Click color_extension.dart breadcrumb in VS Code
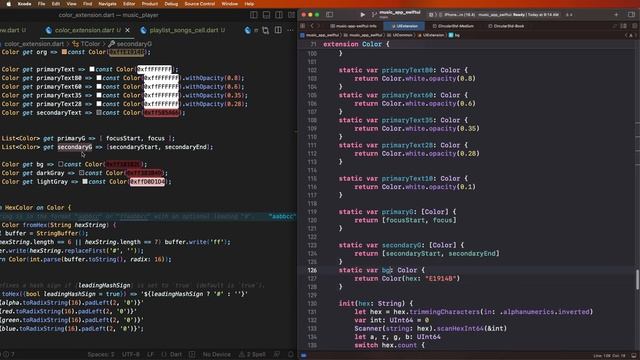 tap(34, 44)
